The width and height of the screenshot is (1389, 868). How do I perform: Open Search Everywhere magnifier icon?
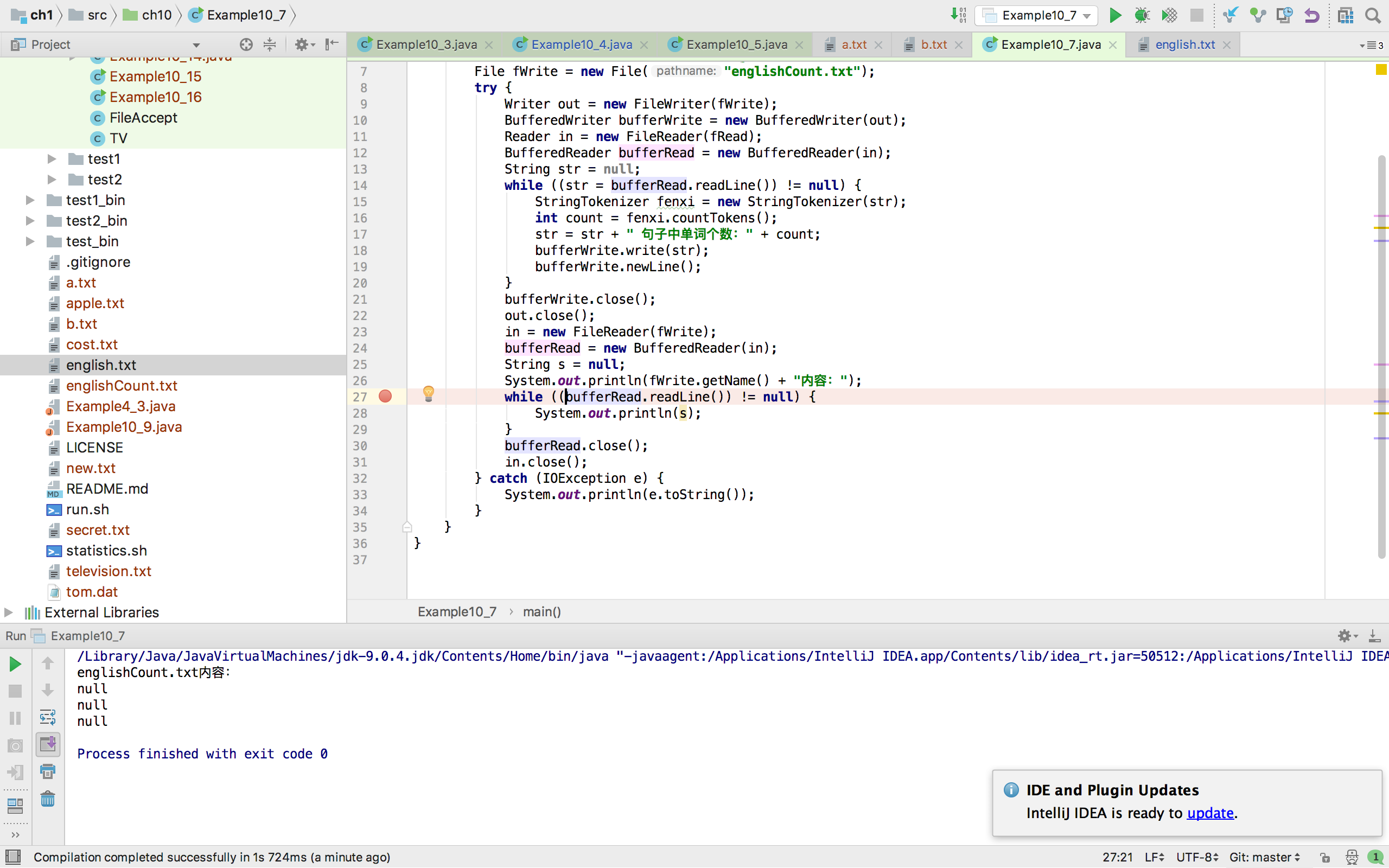1373,15
